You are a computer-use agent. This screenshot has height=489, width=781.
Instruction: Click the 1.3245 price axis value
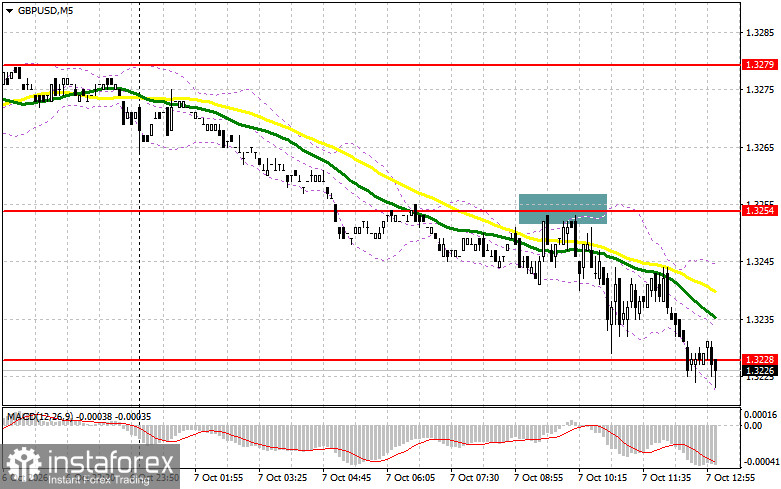coord(760,261)
